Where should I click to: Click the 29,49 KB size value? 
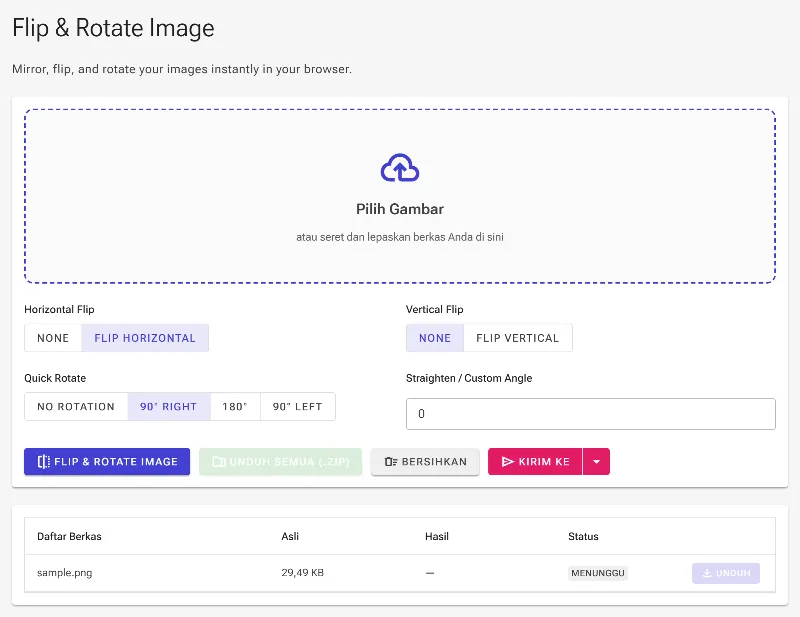[x=303, y=573]
